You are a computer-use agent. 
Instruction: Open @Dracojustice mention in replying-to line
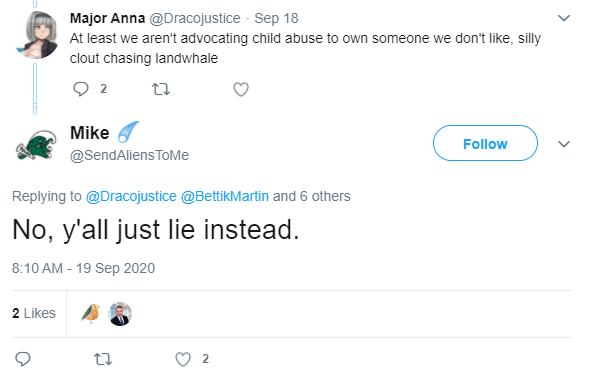click(131, 196)
